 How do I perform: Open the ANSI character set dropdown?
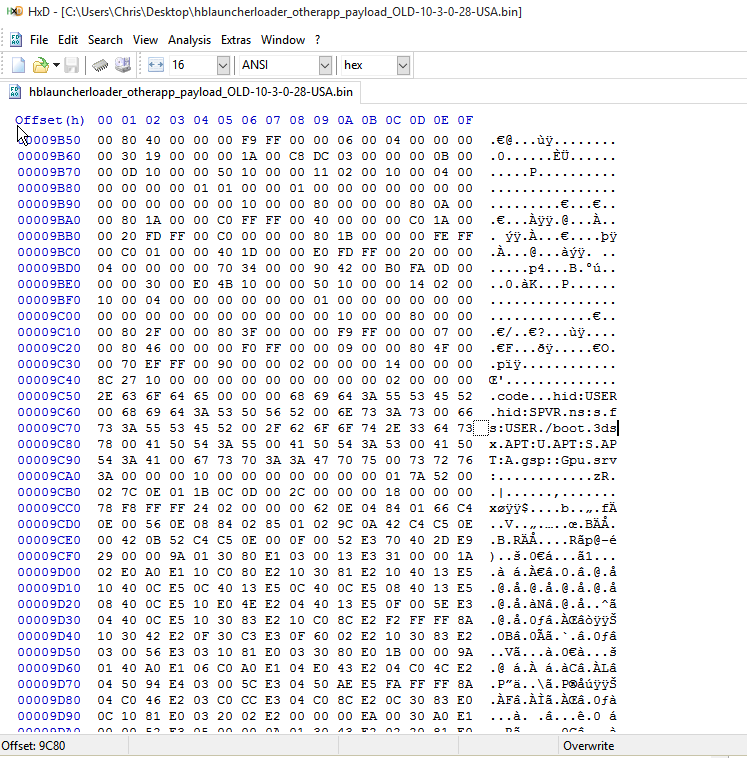pyautogui.click(x=286, y=65)
